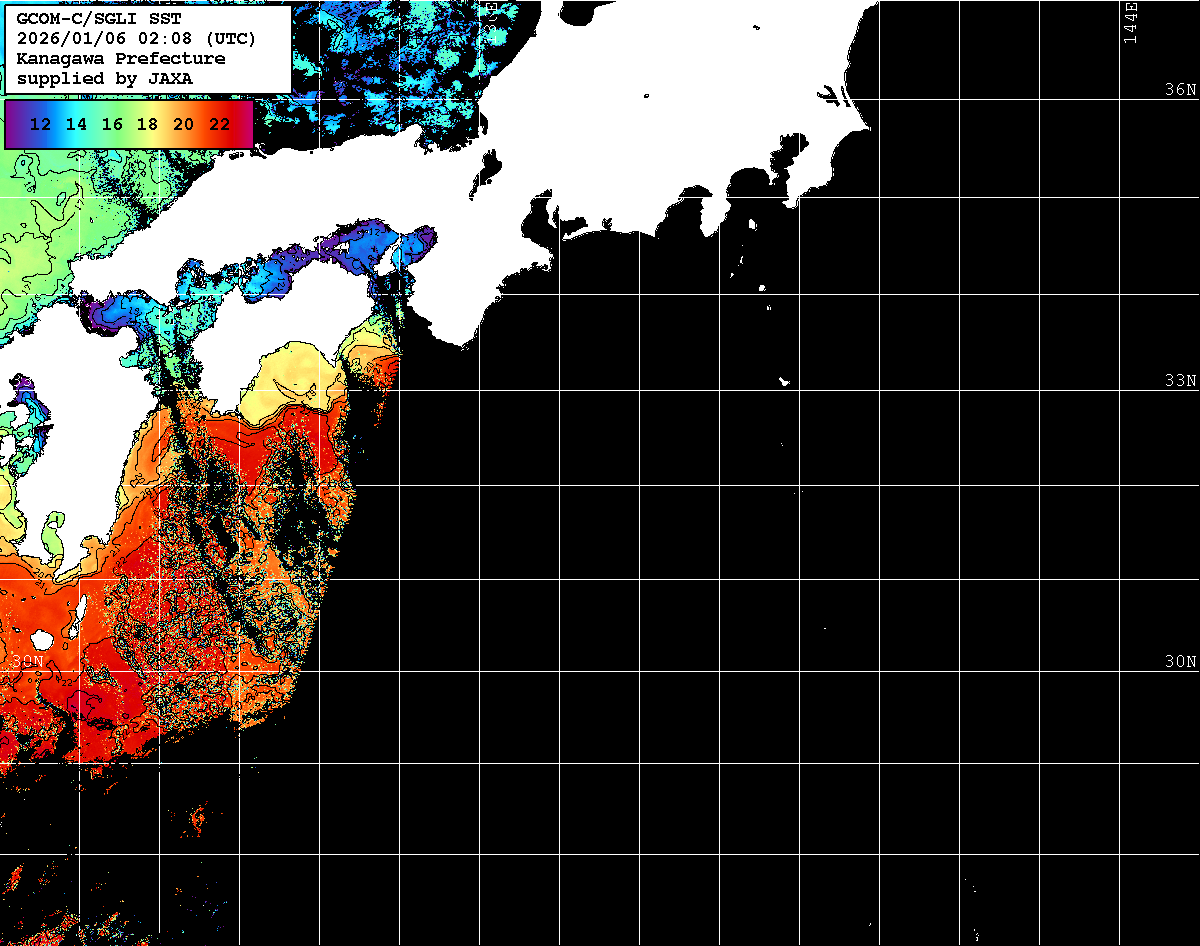Click the 18 degree yellow legend color
The image size is (1200, 946).
click(x=147, y=125)
